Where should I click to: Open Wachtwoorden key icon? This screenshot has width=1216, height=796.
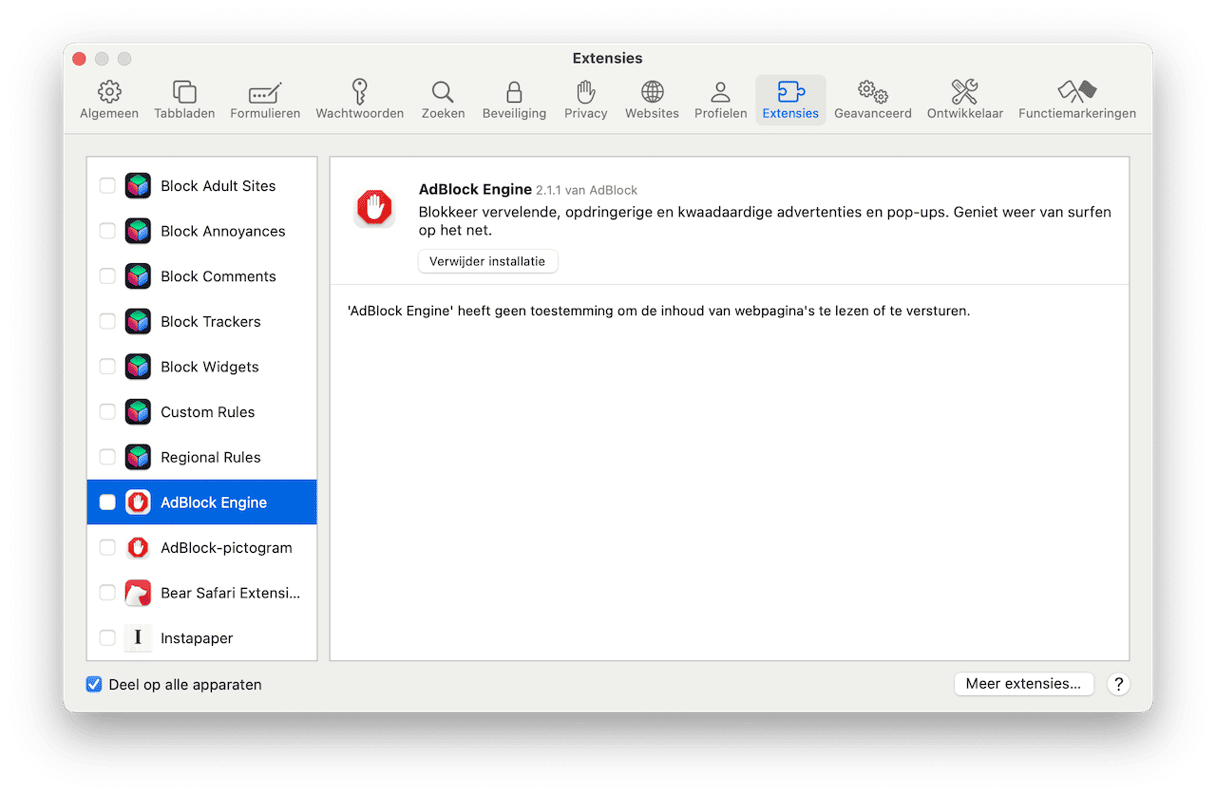[360, 93]
